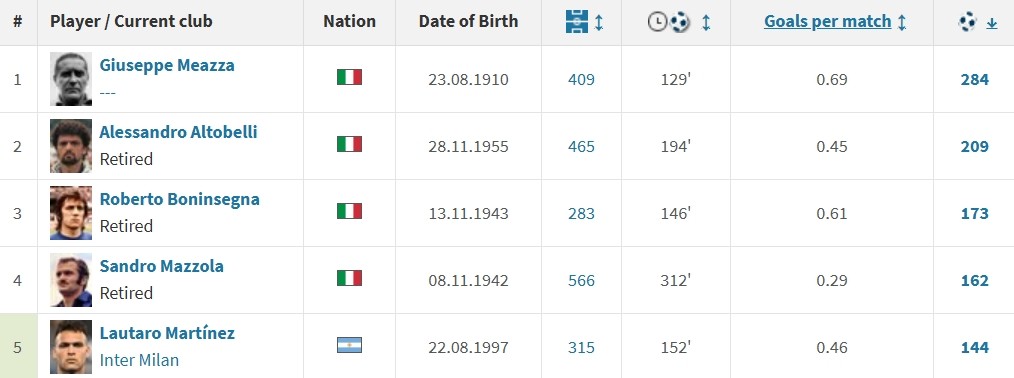Sort by minutes per goal arrow
The width and height of the screenshot is (1014, 378).
[706, 23]
